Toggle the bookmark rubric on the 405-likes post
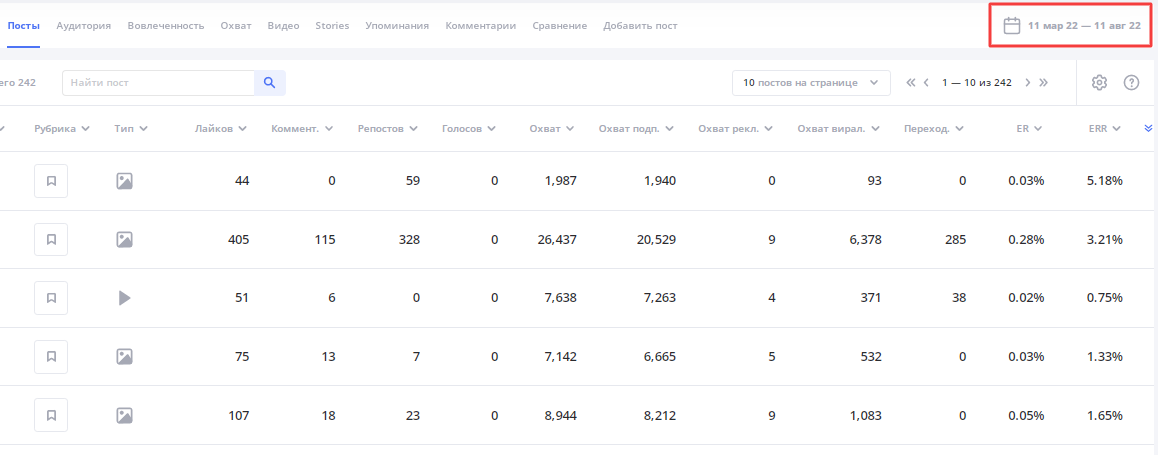The width and height of the screenshot is (1158, 455). pyautogui.click(x=51, y=239)
